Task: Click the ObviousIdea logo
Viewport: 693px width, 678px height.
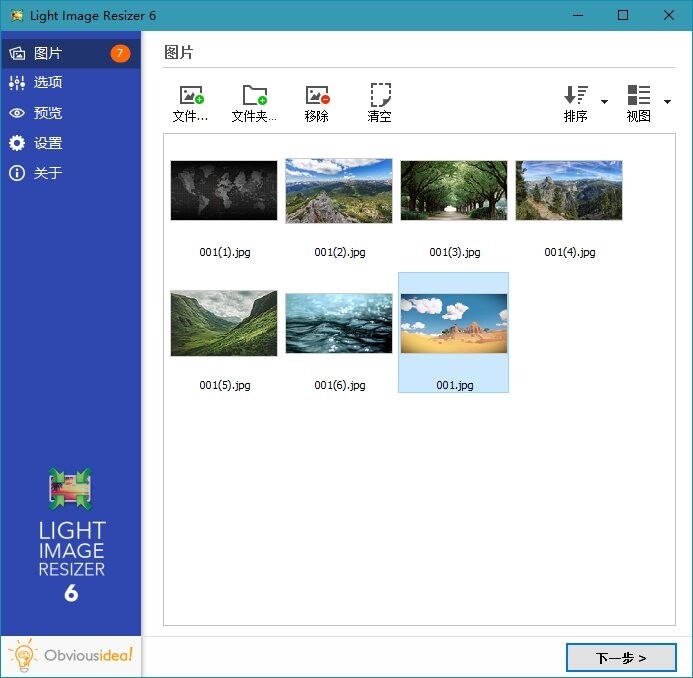Action: point(71,656)
